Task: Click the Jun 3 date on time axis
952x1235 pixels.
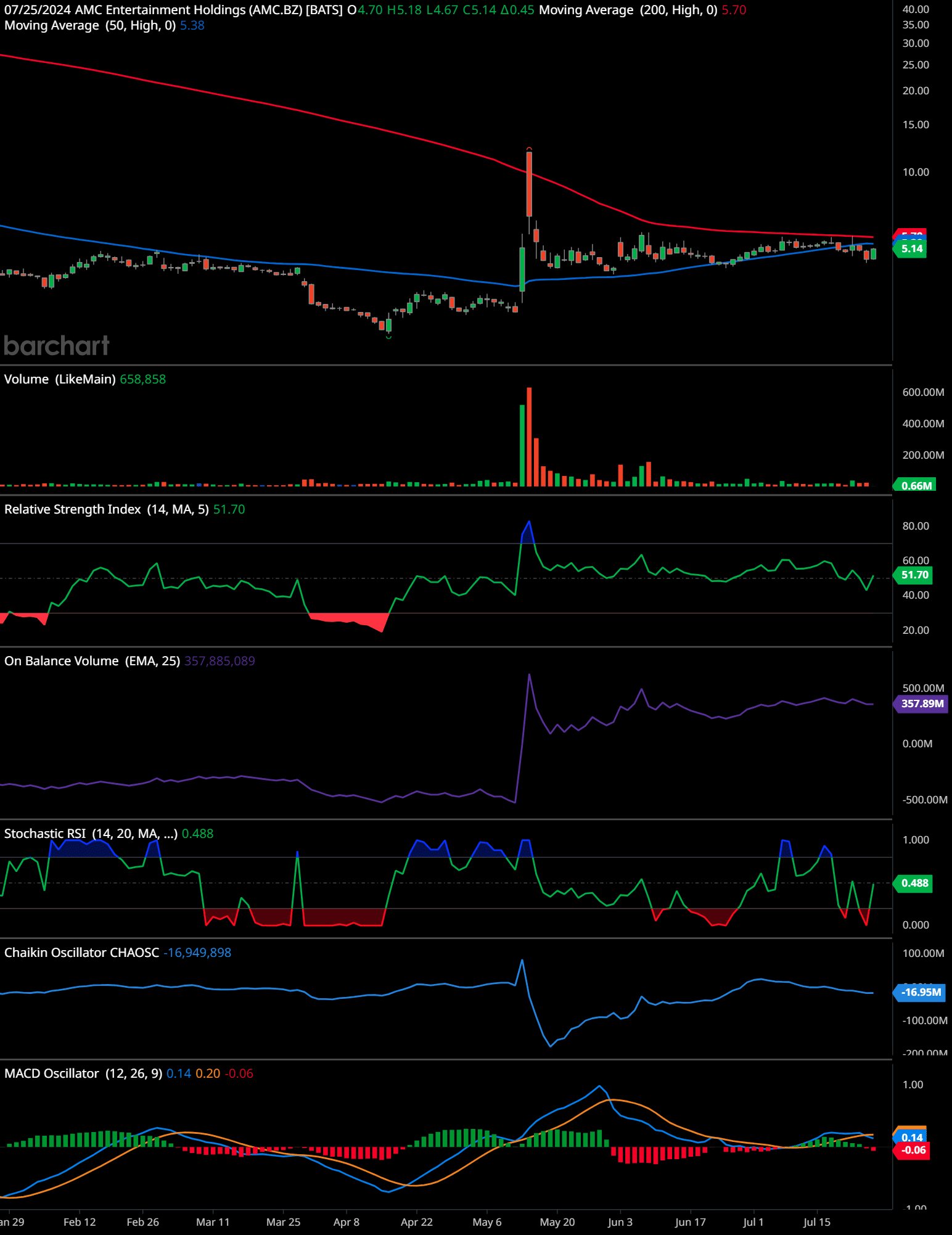Action: point(620,1222)
